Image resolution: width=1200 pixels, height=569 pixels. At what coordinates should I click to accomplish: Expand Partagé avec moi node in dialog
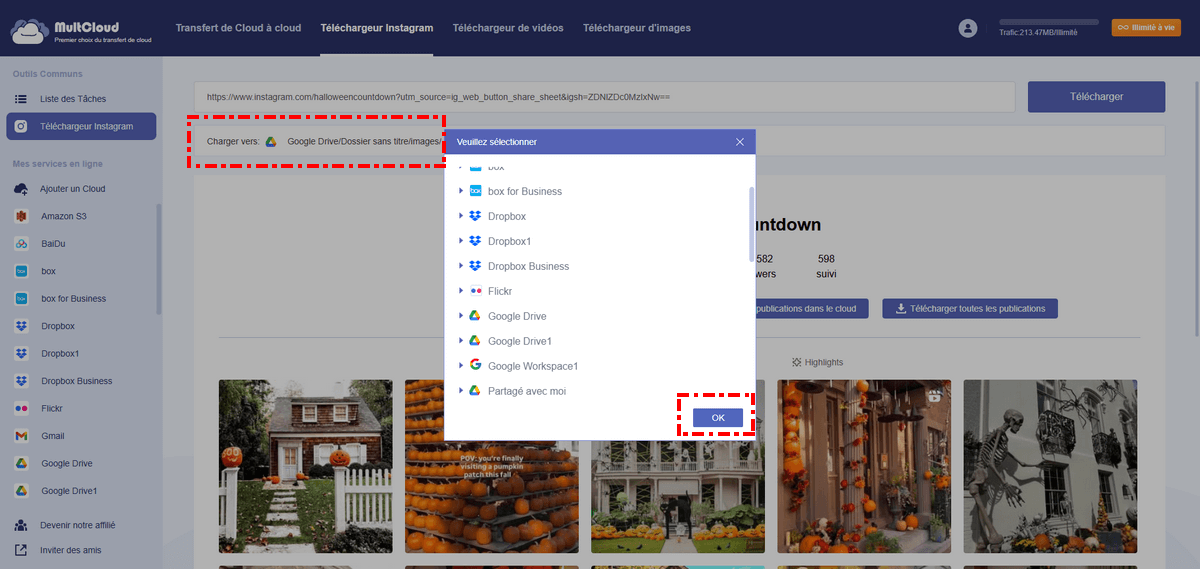click(461, 391)
